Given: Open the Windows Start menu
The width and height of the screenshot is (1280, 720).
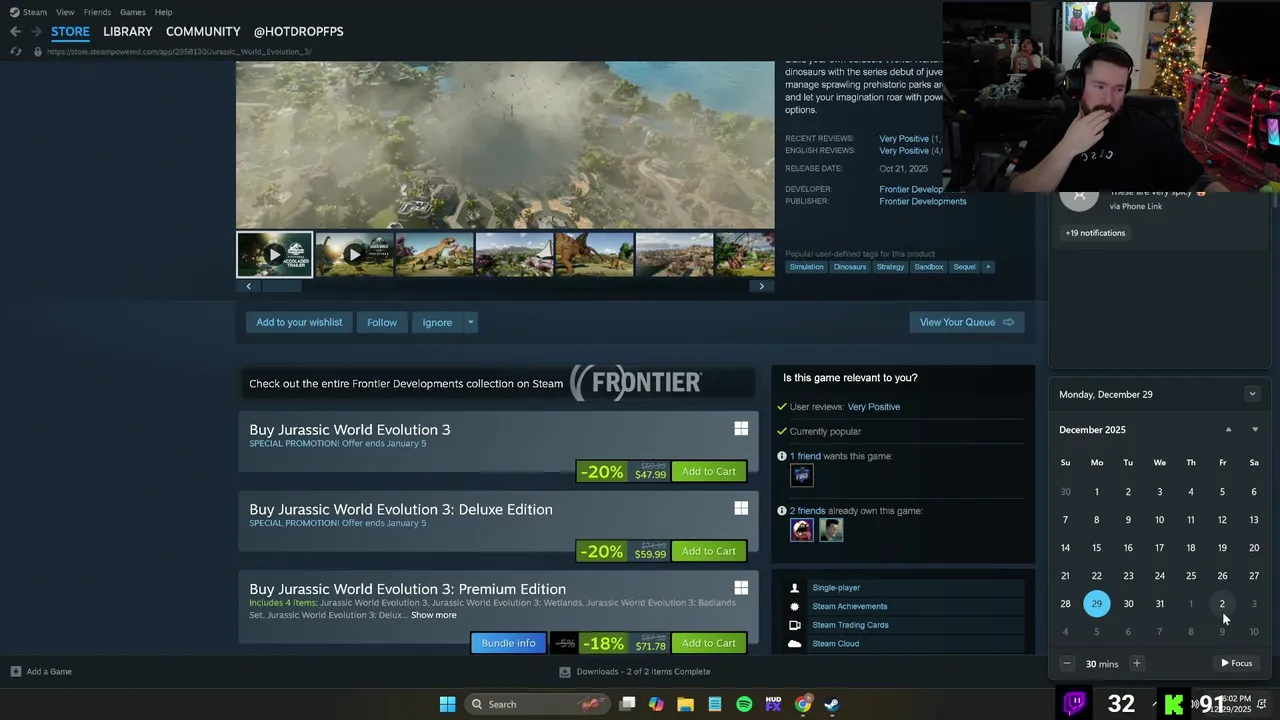Looking at the screenshot, I should point(447,704).
